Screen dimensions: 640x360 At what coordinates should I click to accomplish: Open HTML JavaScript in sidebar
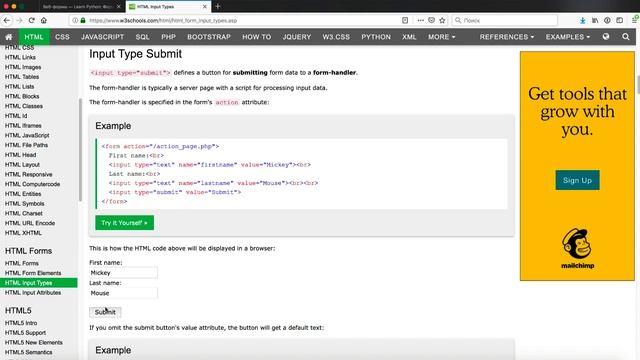coord(27,136)
